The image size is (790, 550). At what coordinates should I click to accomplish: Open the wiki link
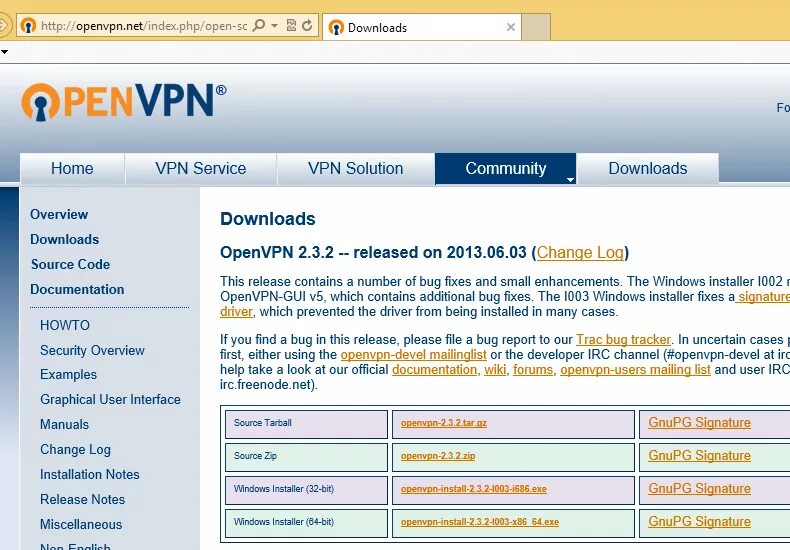[x=495, y=370]
